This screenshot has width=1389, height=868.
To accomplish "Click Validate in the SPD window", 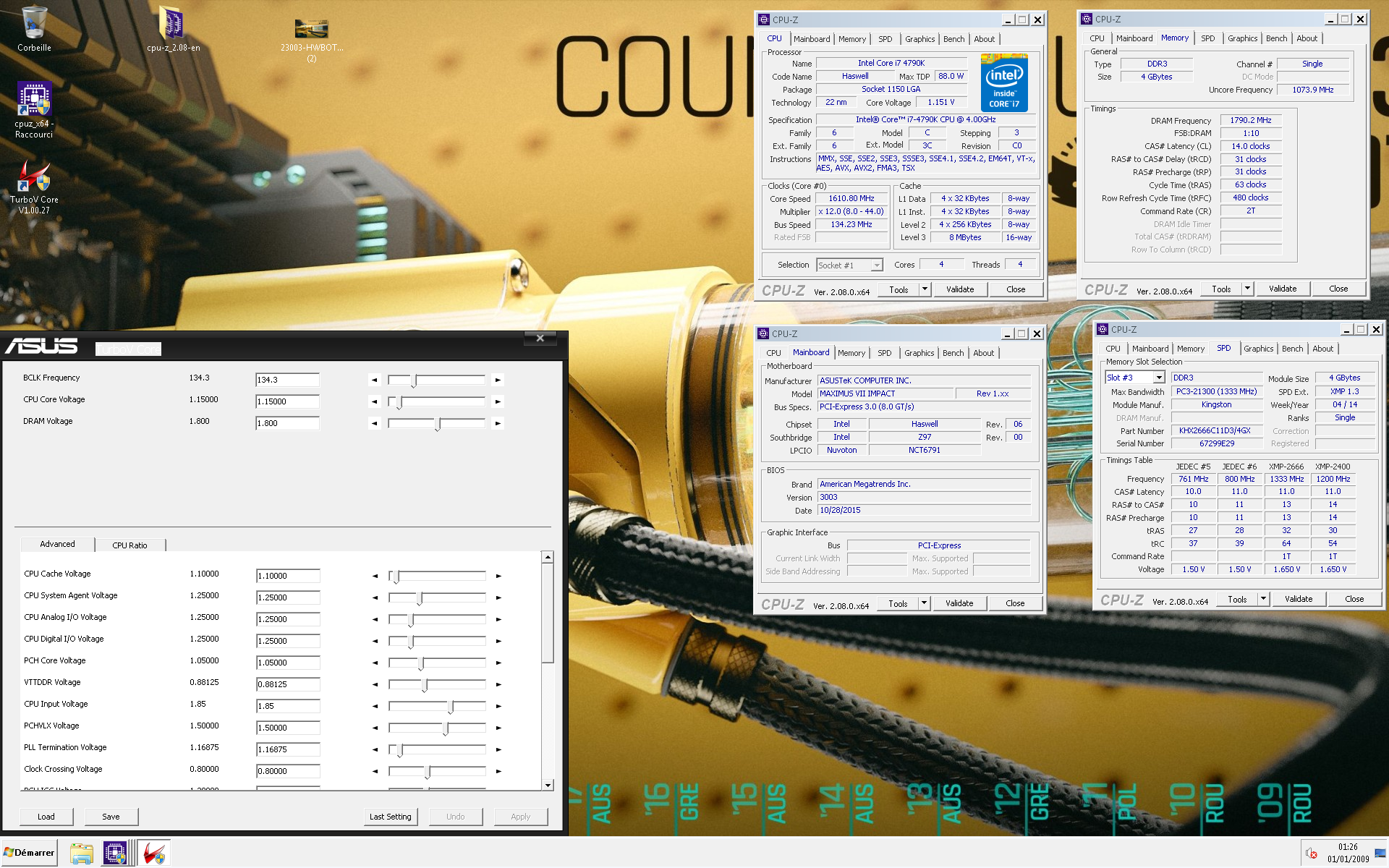I will [x=1298, y=599].
